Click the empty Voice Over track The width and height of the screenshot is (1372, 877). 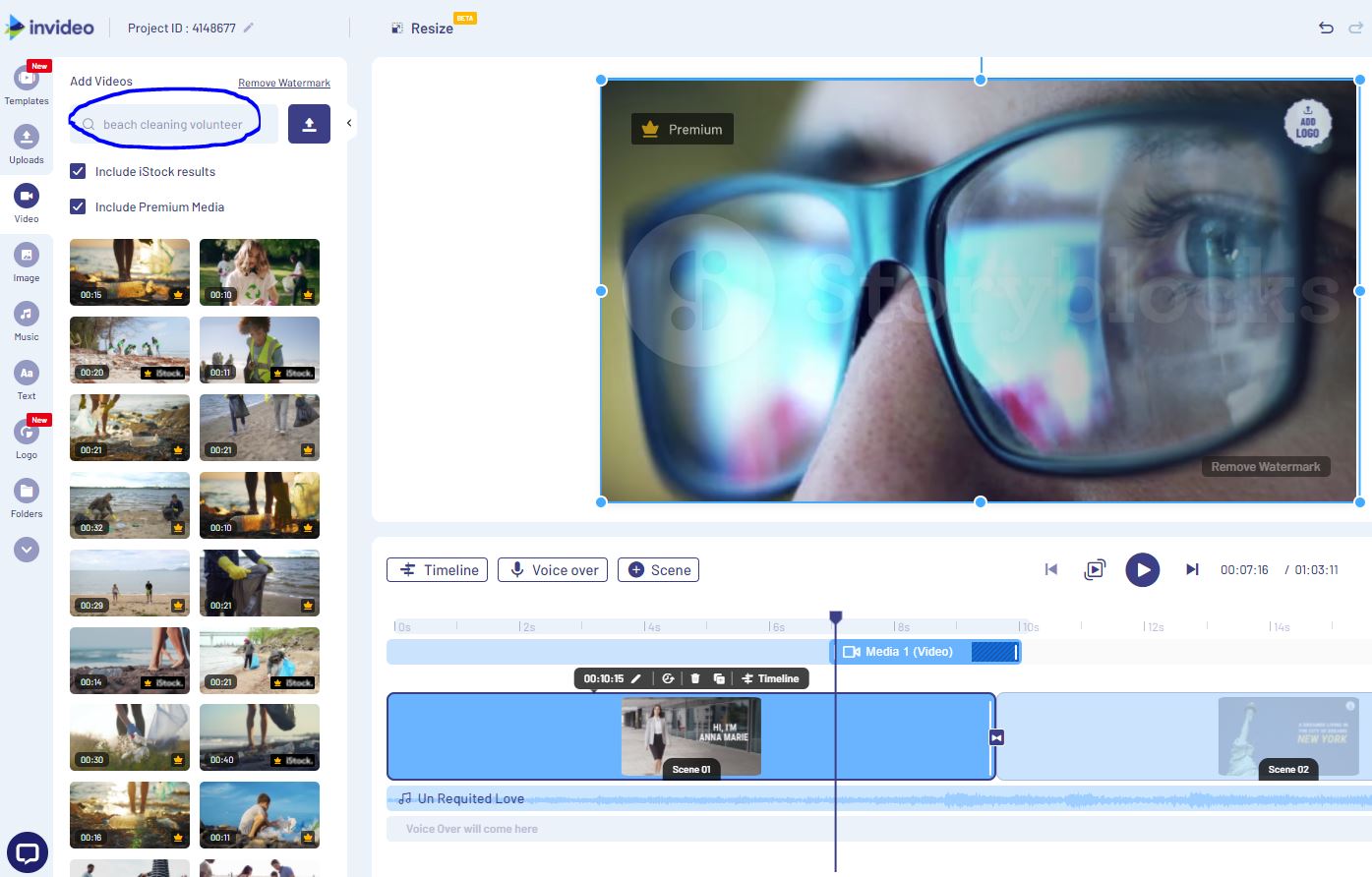point(879,829)
